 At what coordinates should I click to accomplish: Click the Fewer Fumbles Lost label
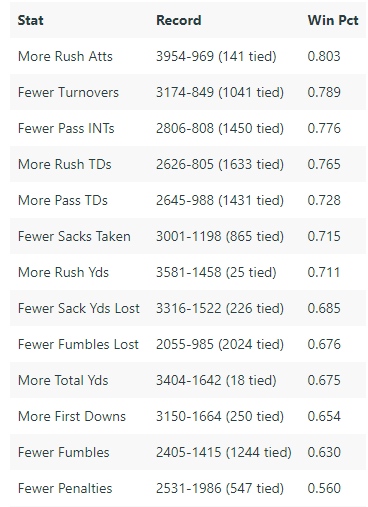point(78,344)
